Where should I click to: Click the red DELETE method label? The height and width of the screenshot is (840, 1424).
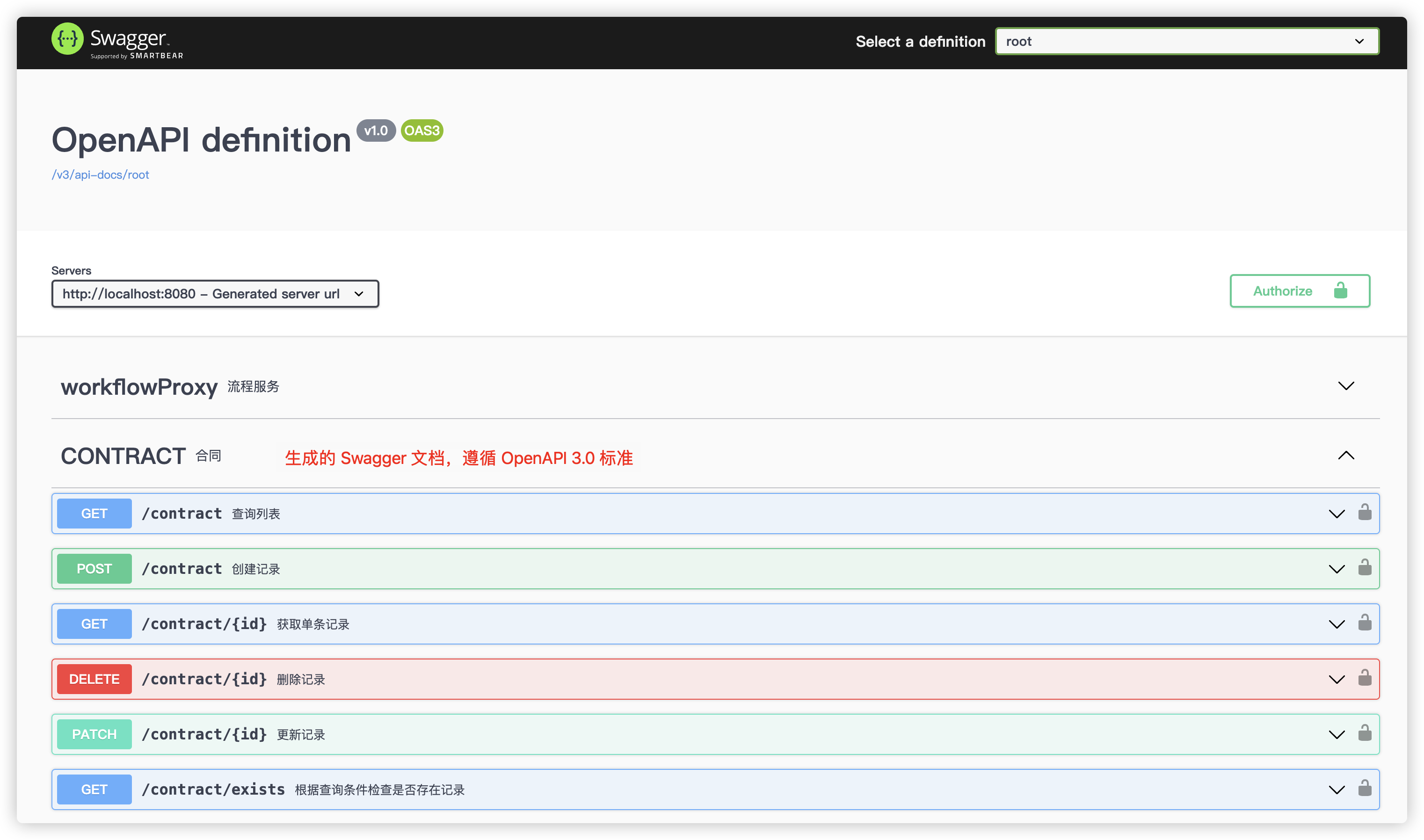click(x=94, y=679)
